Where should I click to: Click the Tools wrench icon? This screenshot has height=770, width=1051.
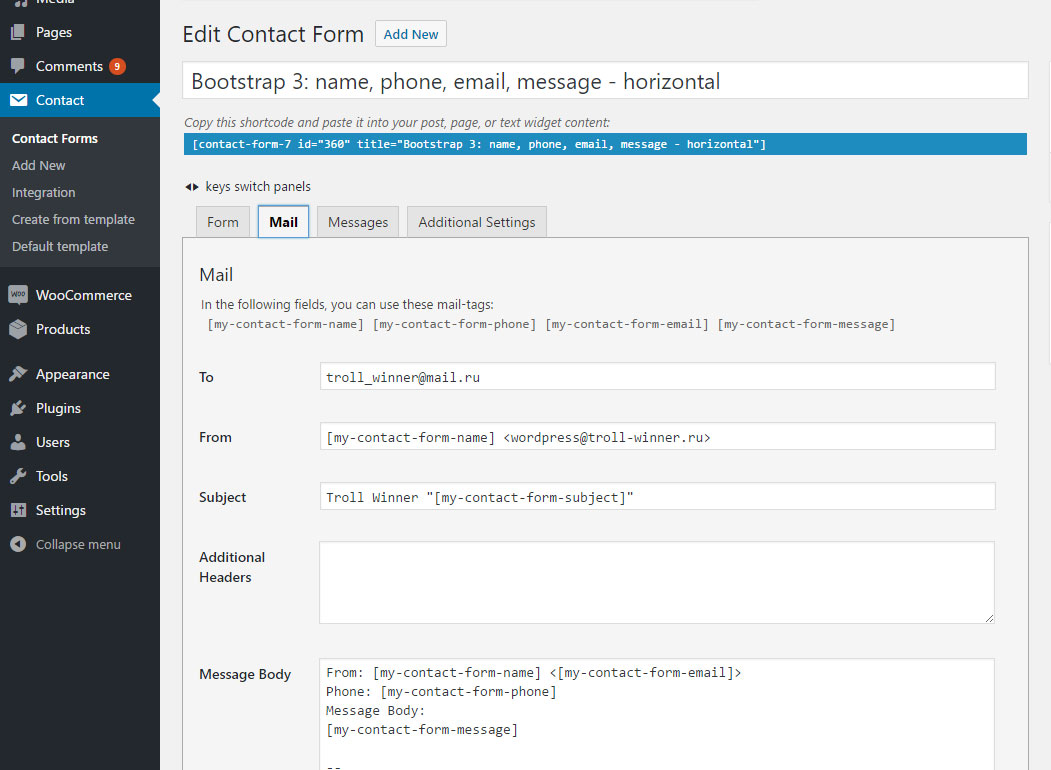tap(18, 476)
